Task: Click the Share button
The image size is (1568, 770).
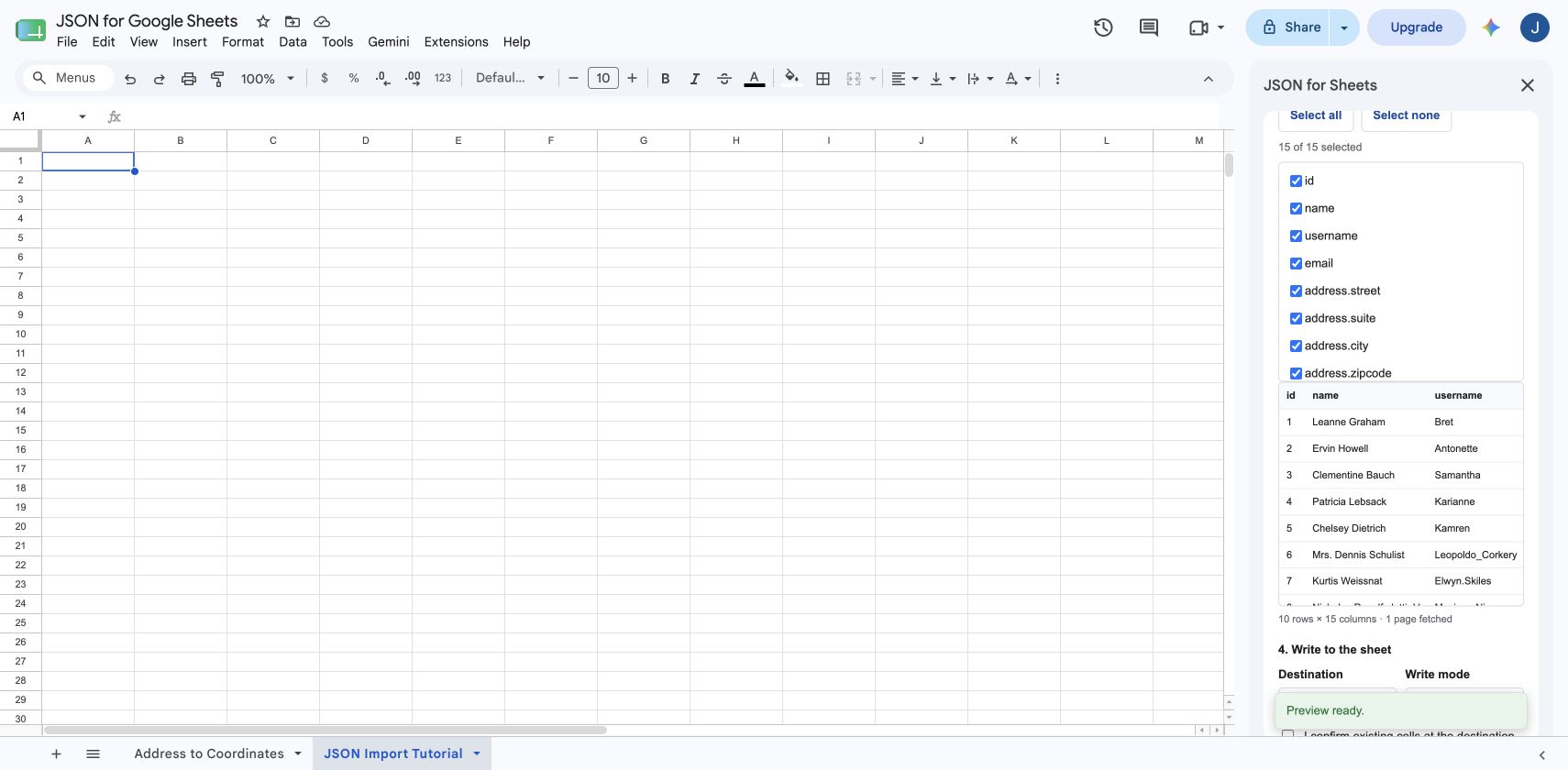Action: tap(1290, 27)
